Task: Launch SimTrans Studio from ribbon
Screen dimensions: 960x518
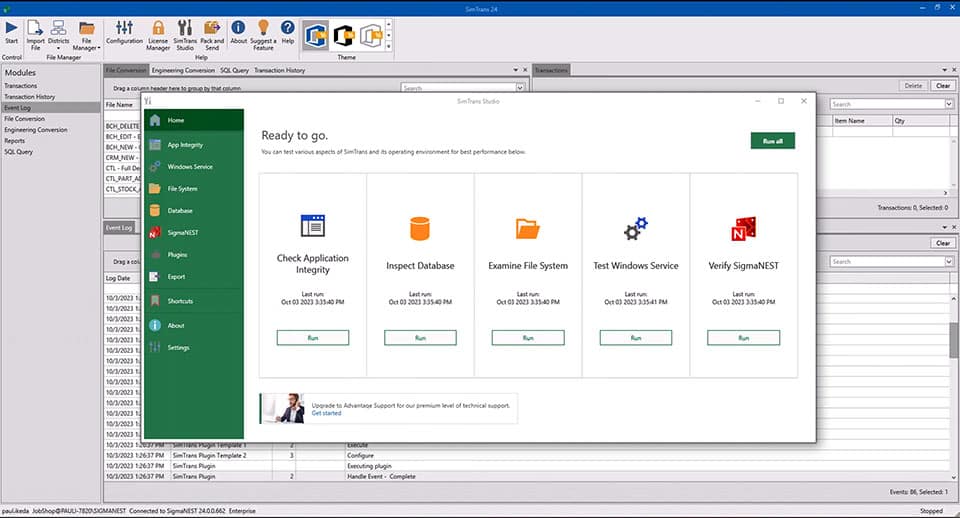Action: tap(185, 35)
